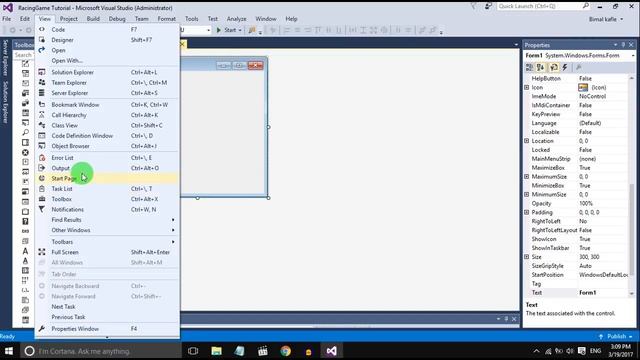The width and height of the screenshot is (640, 360).
Task: Click the Alphabetical sort button in Properties
Action: [540, 67]
